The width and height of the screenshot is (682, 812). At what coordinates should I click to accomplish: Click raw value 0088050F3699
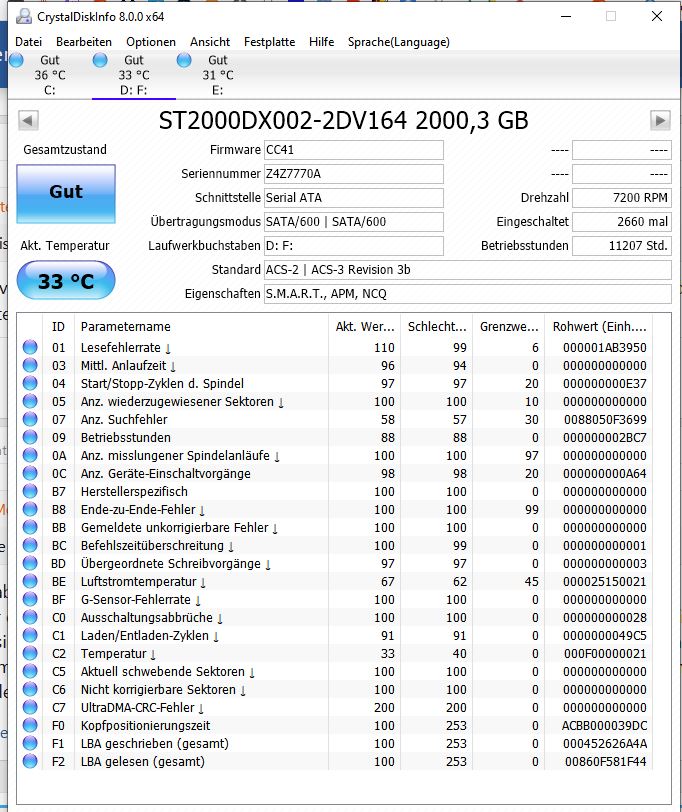click(605, 419)
